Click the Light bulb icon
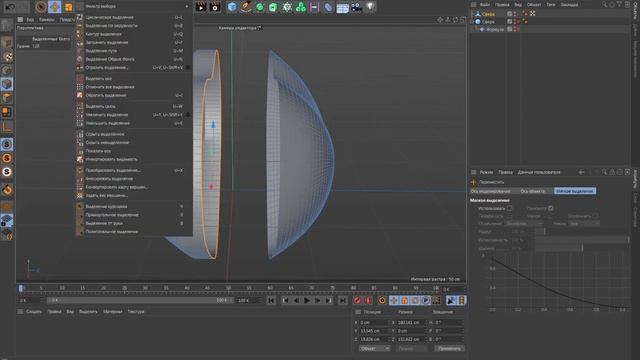This screenshot has height=360, width=640. point(370,7)
